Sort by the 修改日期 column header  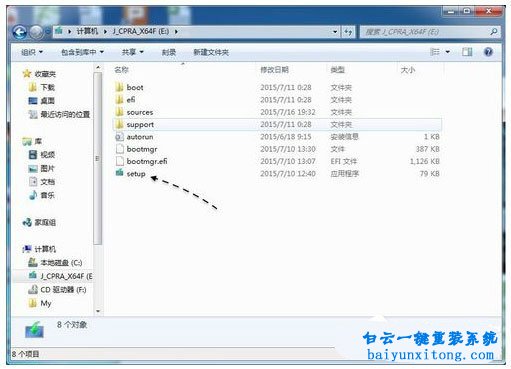click(x=274, y=70)
